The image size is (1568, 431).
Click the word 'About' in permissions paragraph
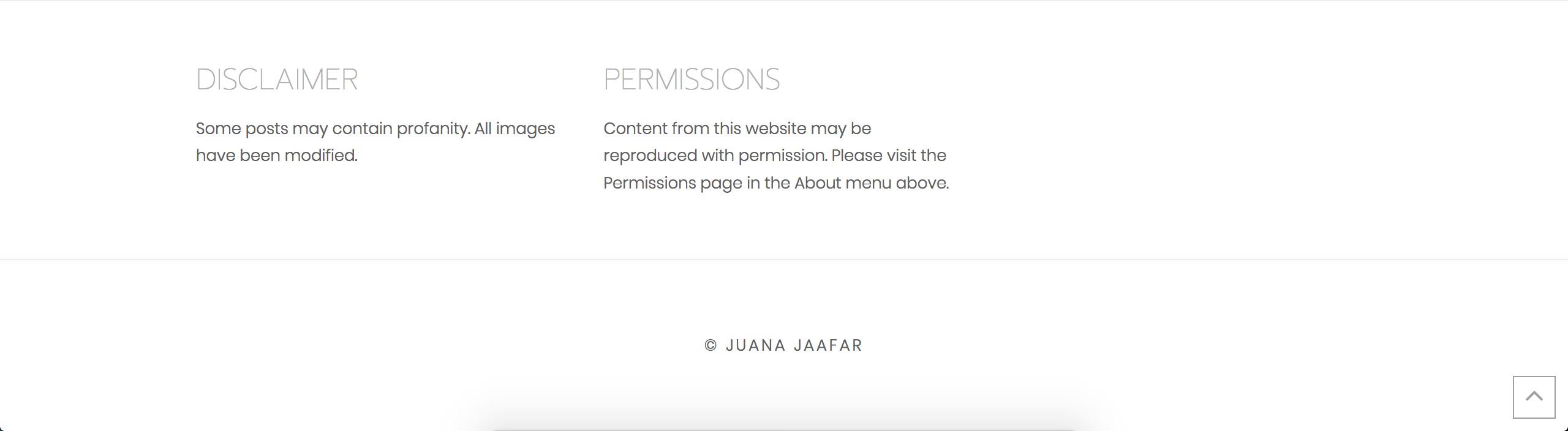click(818, 183)
